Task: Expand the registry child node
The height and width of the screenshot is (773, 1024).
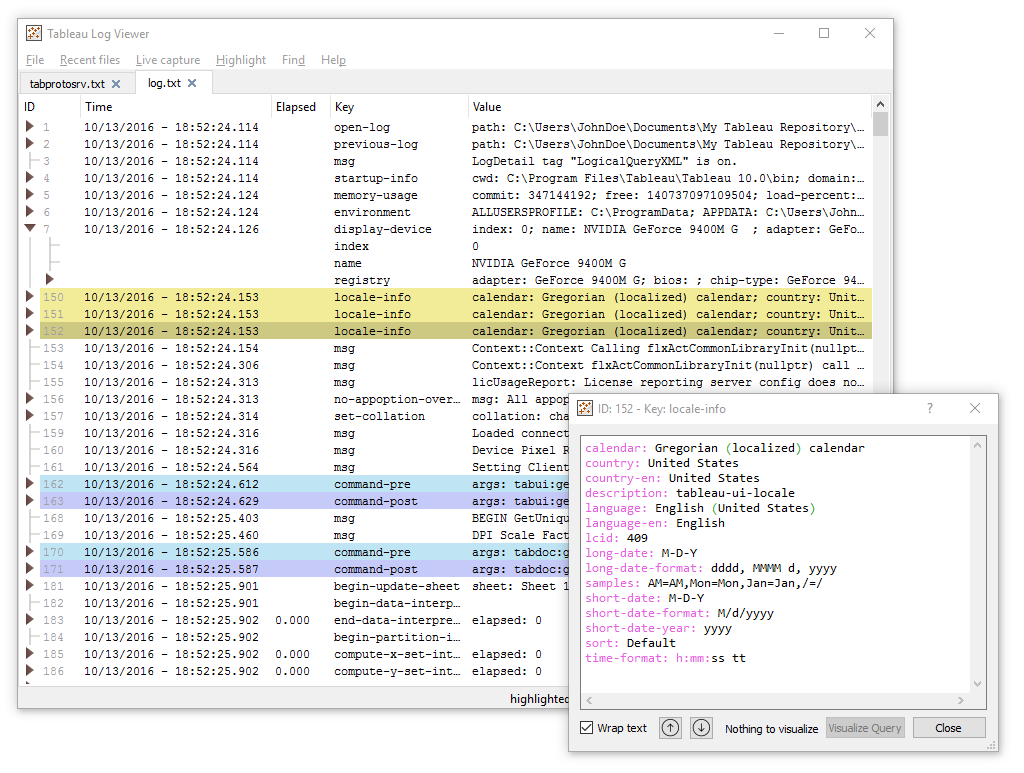Action: click(49, 279)
